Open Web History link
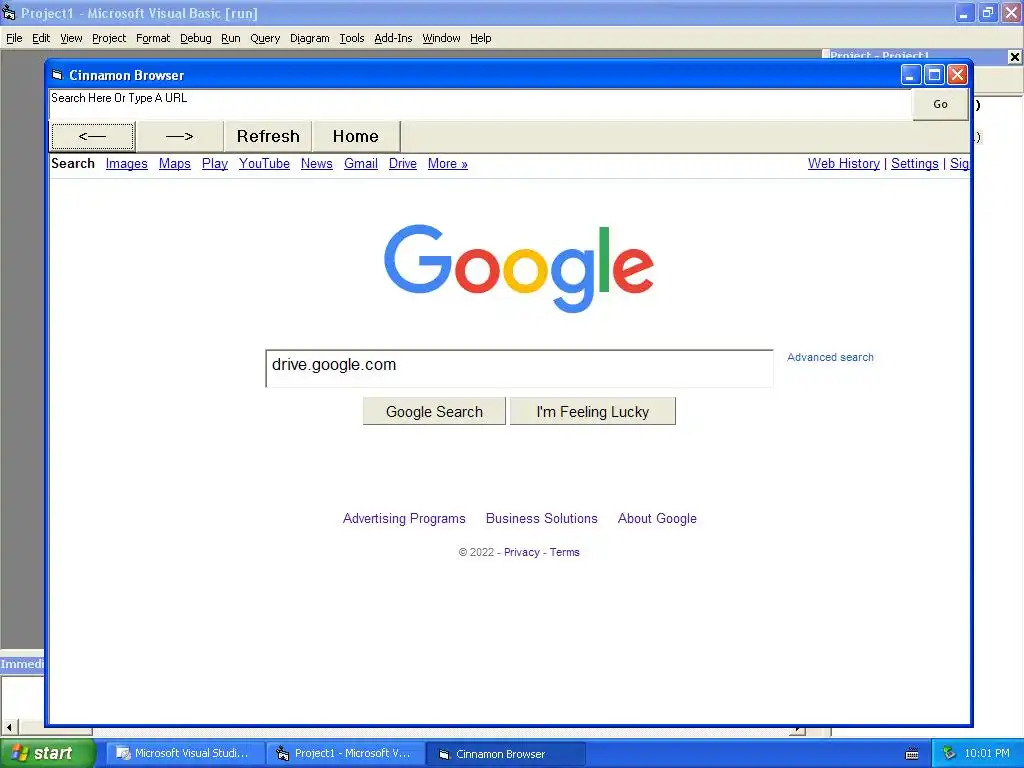Image resolution: width=1024 pixels, height=768 pixels. coord(843,164)
